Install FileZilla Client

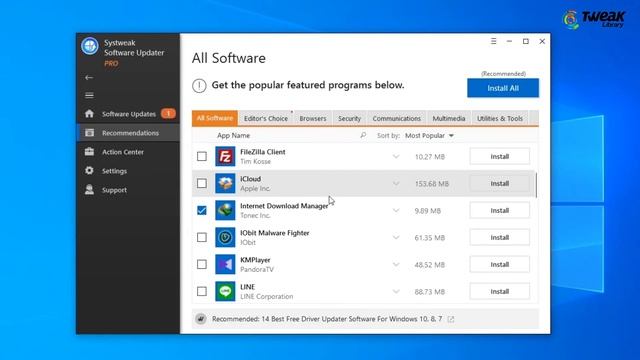[500, 156]
